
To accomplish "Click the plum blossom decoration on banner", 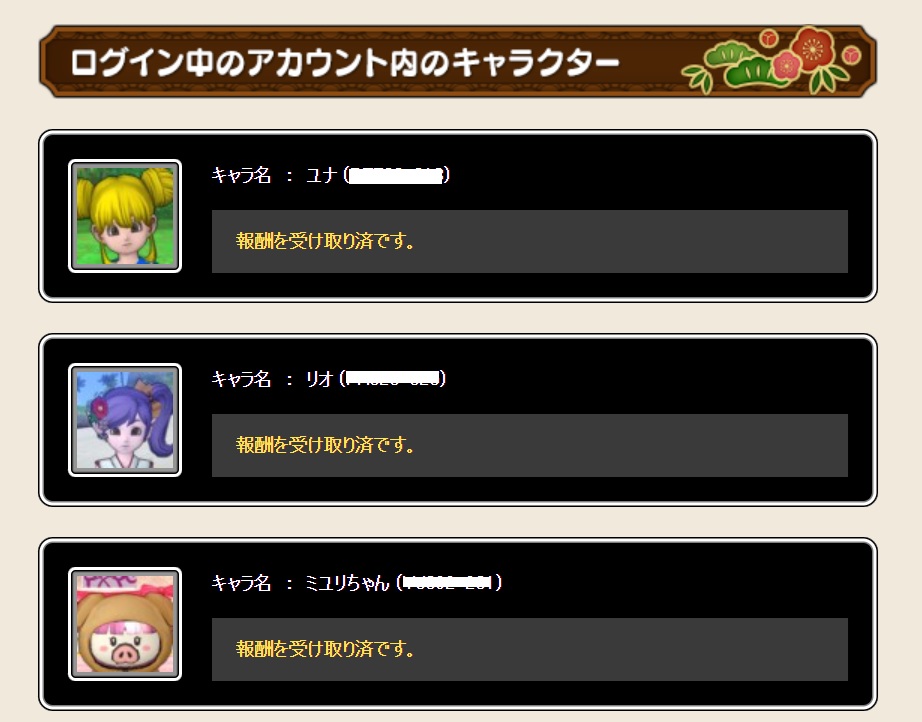I will [813, 49].
